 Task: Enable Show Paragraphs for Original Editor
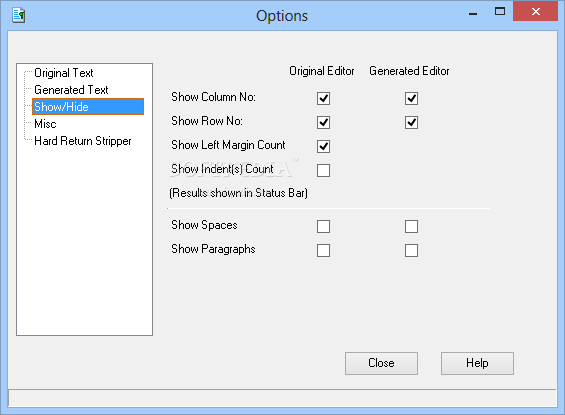pyautogui.click(x=323, y=250)
